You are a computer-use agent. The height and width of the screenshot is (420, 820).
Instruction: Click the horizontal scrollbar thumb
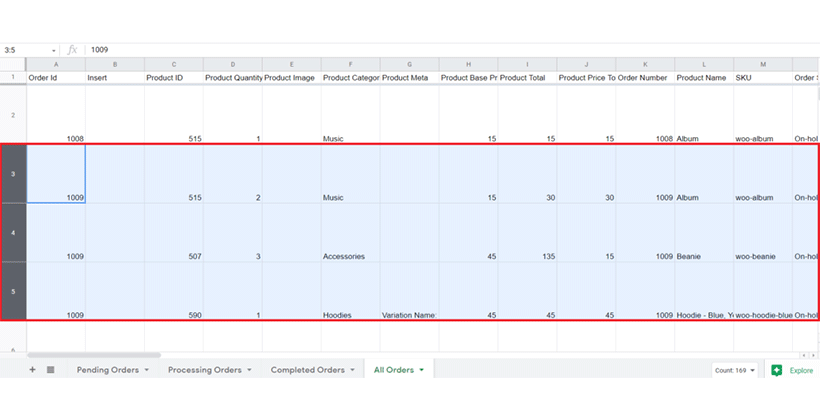(93, 355)
